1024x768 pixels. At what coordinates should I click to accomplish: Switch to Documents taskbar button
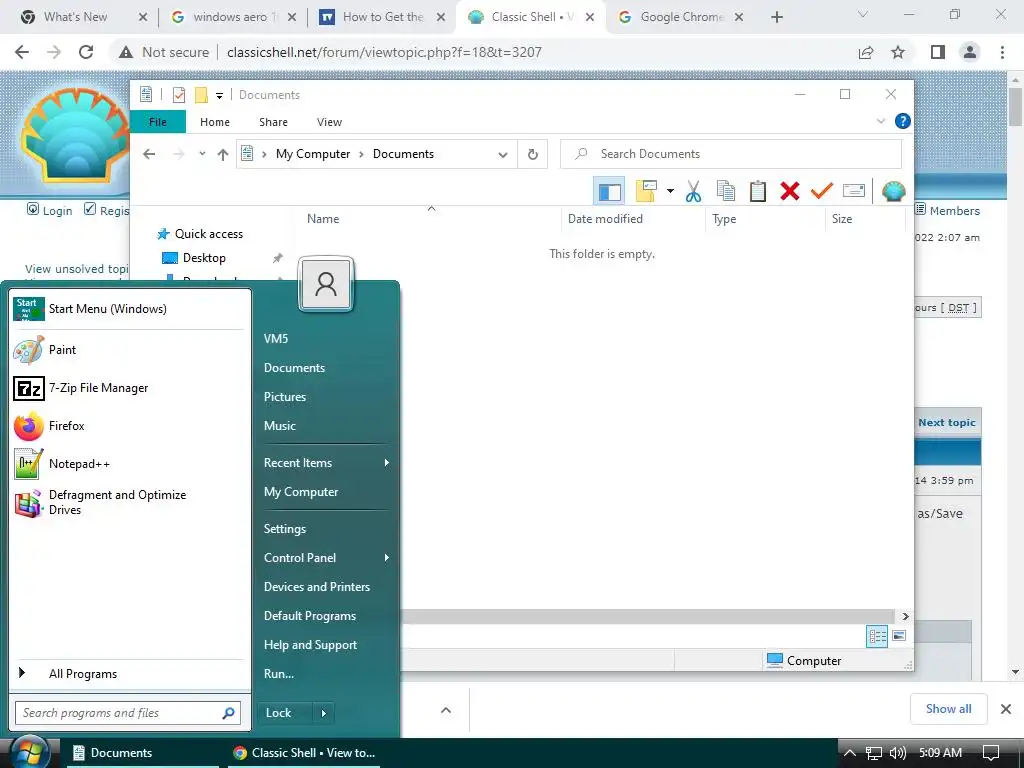142,753
